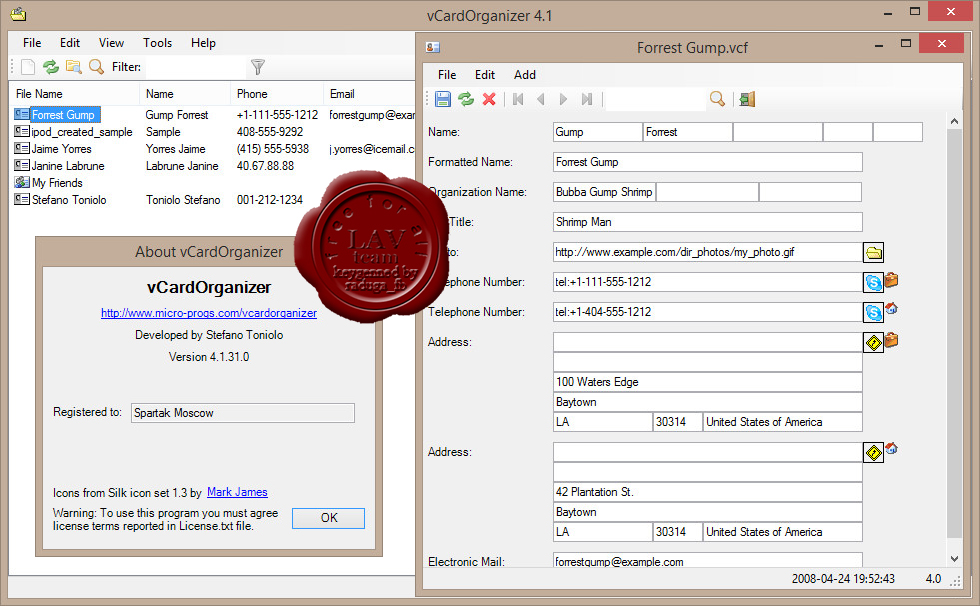Click work briefcase icon beside +1-111-555-1212 number
This screenshot has width=980, height=606.
click(x=892, y=280)
